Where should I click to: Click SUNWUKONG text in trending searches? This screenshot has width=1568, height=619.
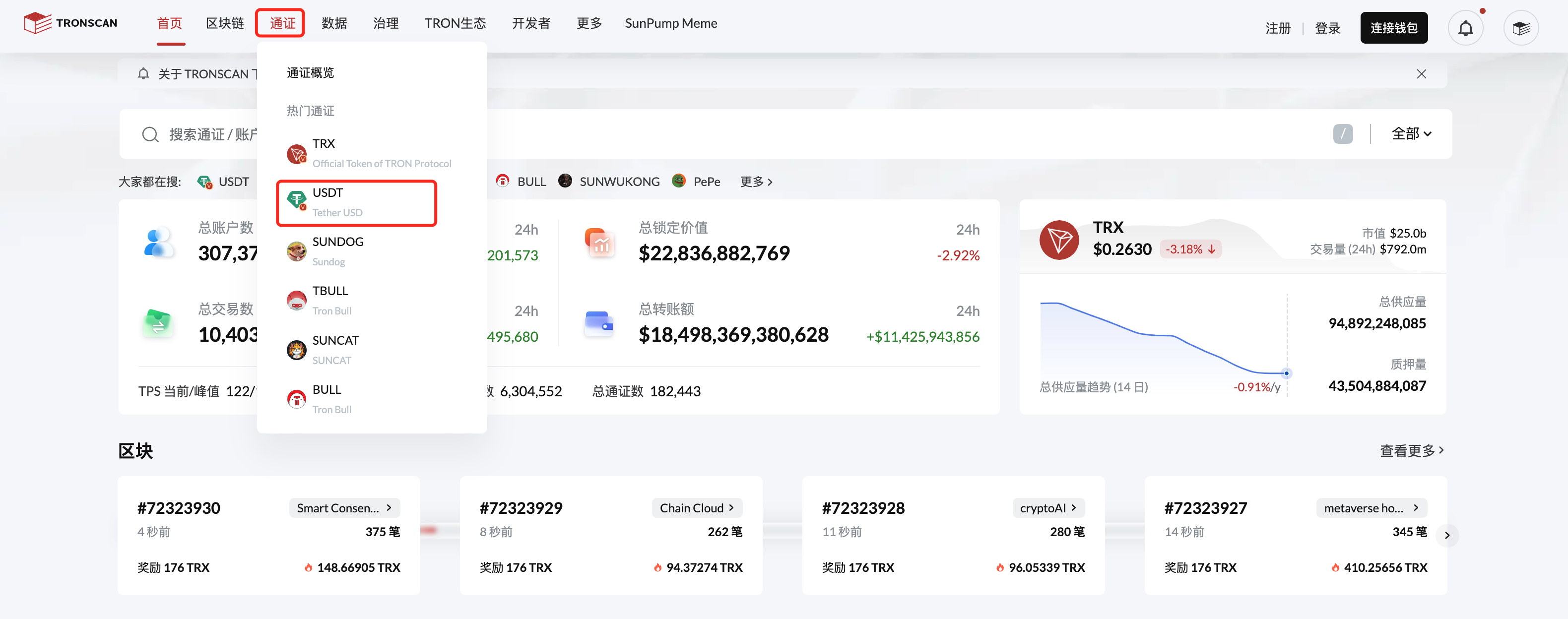click(619, 182)
